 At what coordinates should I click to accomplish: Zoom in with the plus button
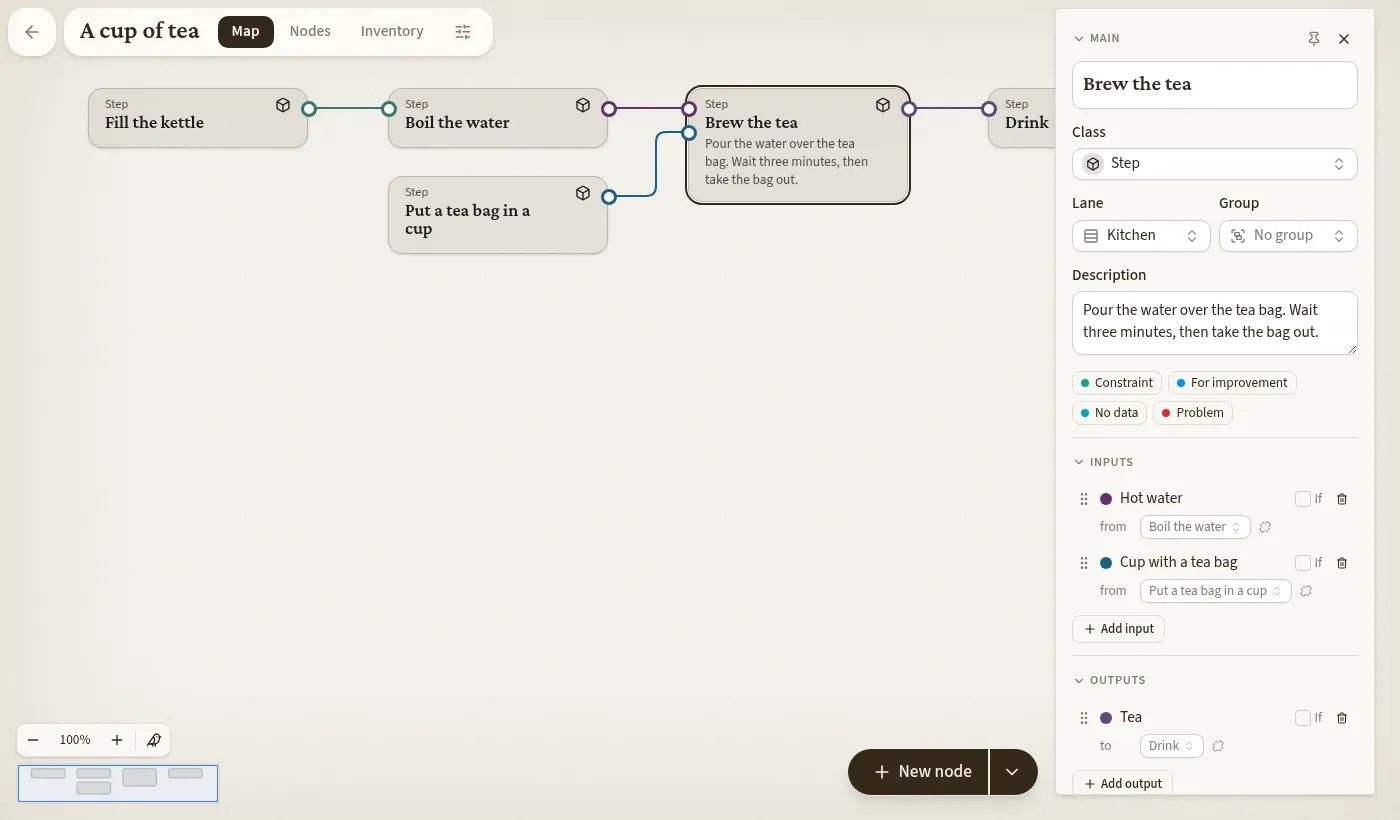[x=117, y=740]
